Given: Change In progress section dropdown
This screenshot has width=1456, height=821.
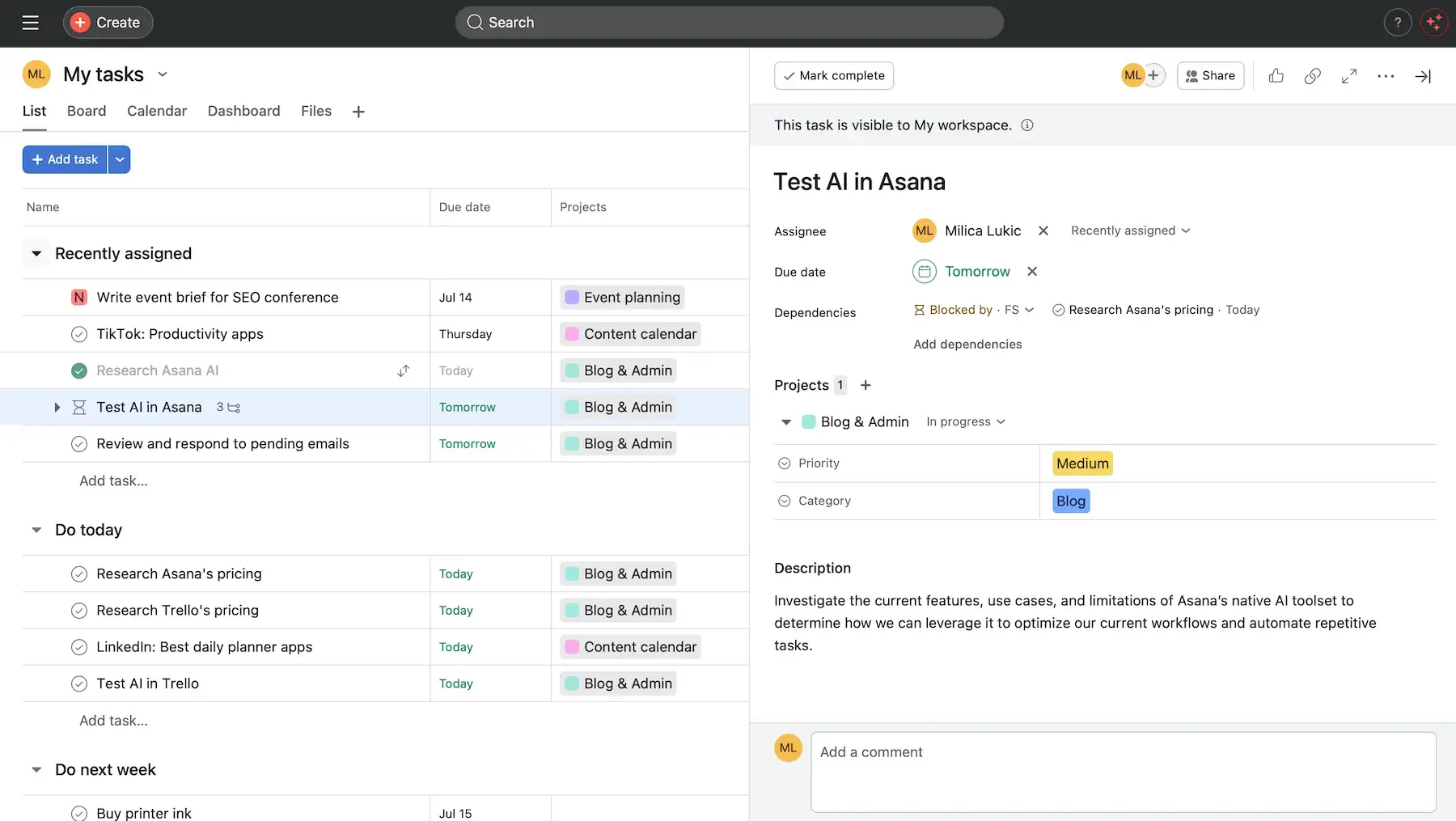Looking at the screenshot, I should click(966, 421).
